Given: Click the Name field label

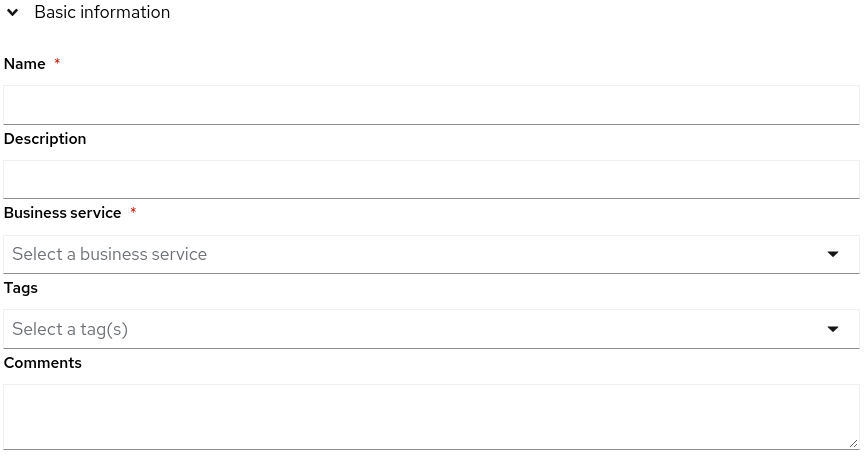Looking at the screenshot, I should pos(25,64).
